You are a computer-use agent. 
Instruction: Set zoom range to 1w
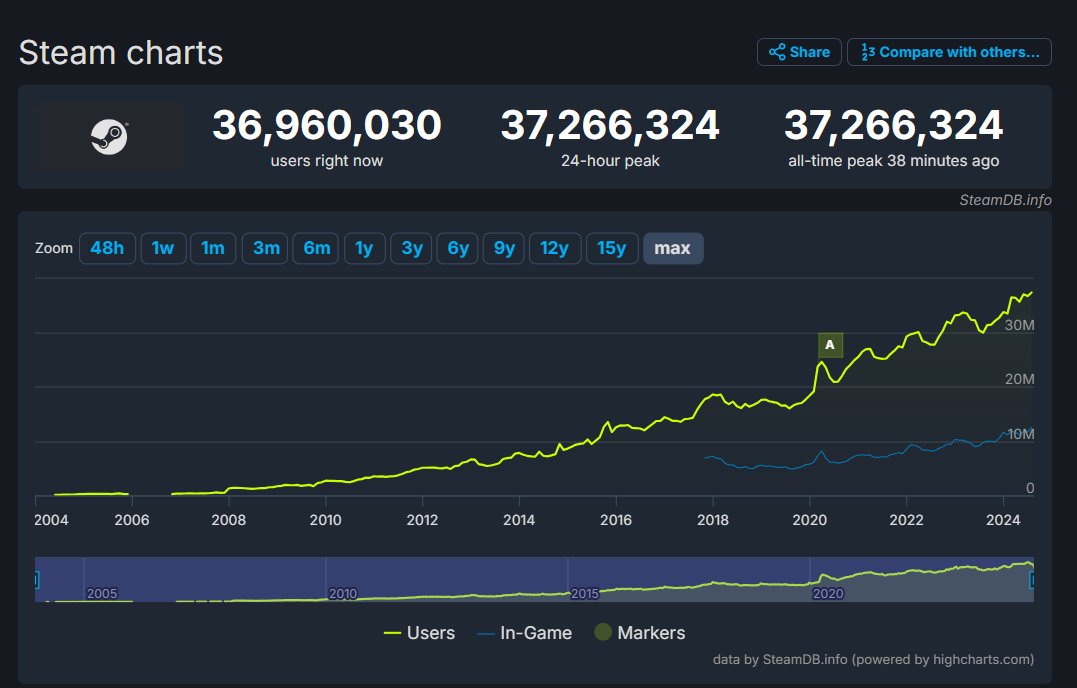pos(163,248)
